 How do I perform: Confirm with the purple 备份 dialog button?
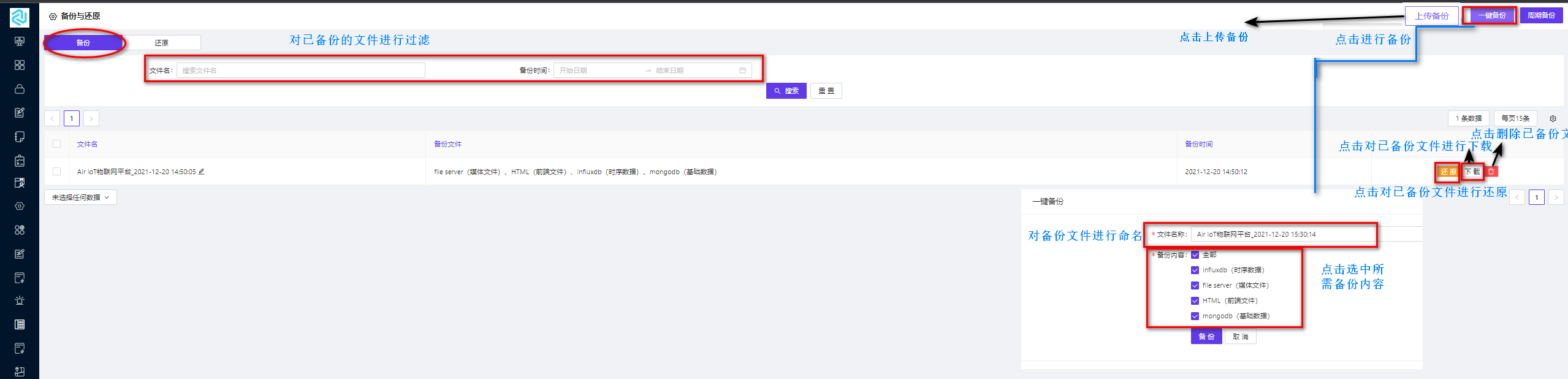[1206, 337]
